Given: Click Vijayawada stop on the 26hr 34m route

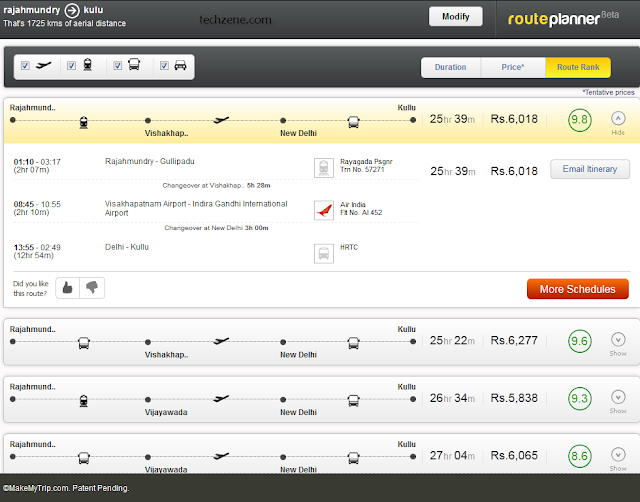Looking at the screenshot, I should coord(166,412).
